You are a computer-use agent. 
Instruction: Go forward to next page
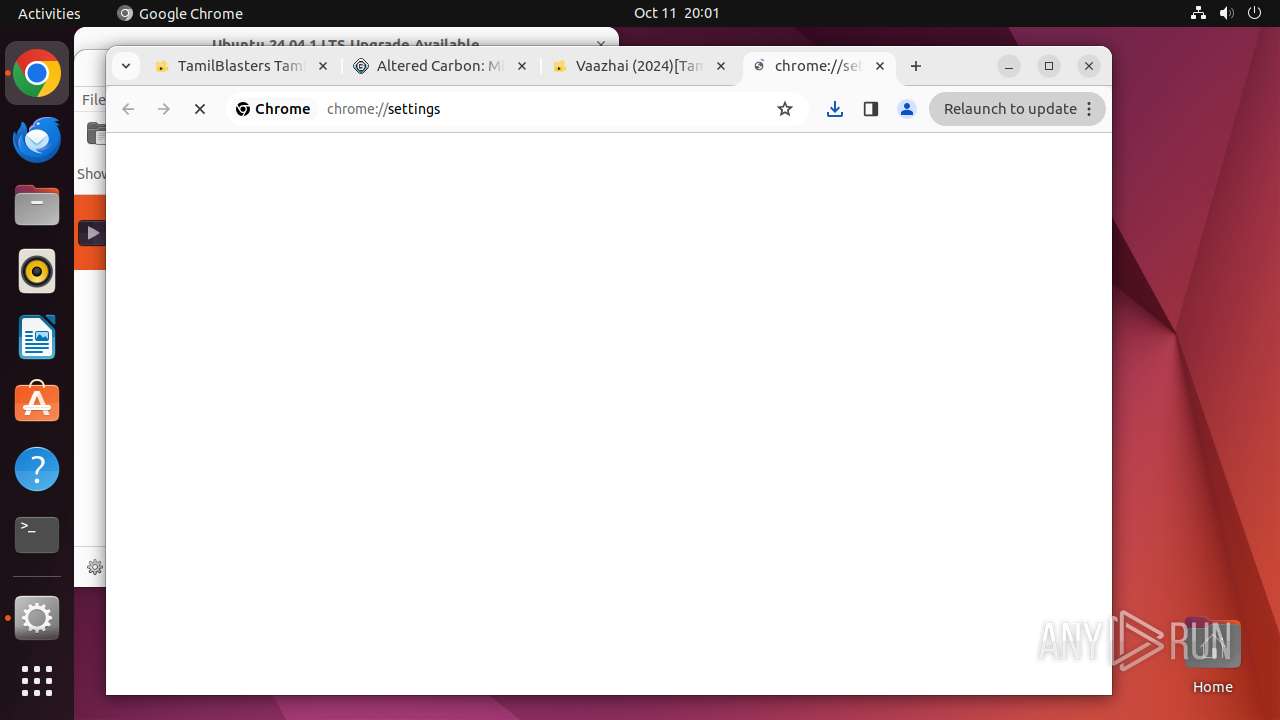point(164,109)
